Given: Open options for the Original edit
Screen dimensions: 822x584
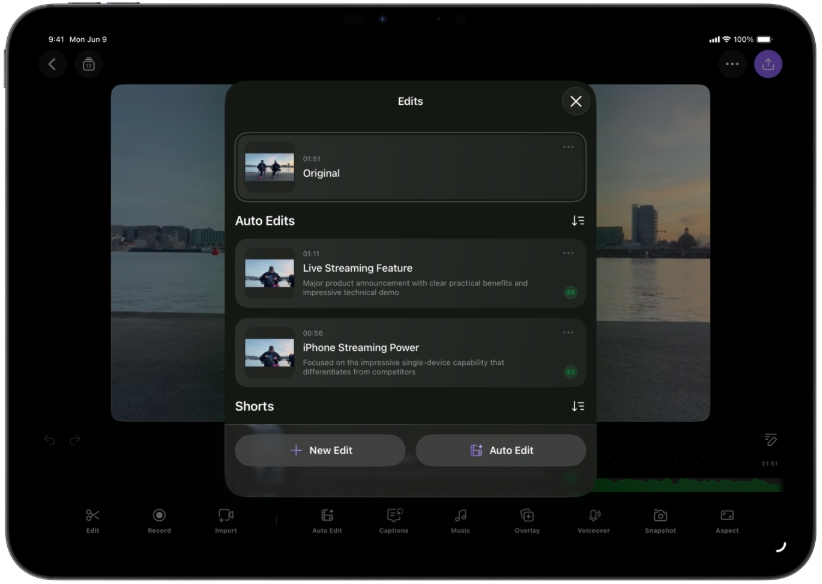Looking at the screenshot, I should pos(568,147).
